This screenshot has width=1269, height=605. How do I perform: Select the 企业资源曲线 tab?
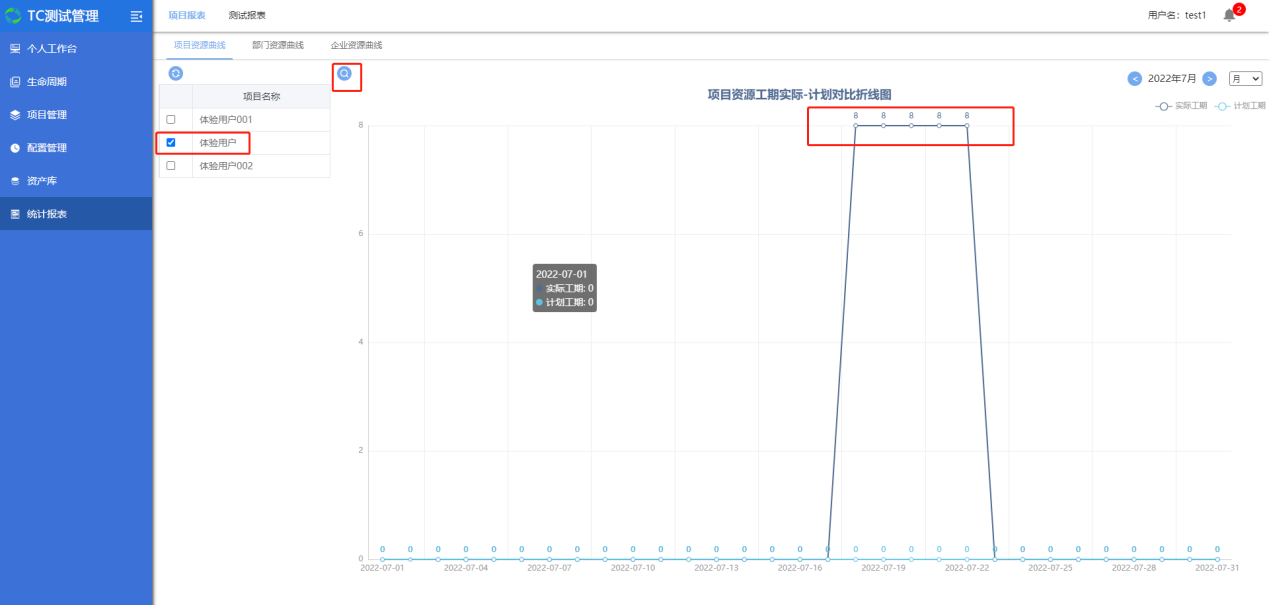pos(357,45)
